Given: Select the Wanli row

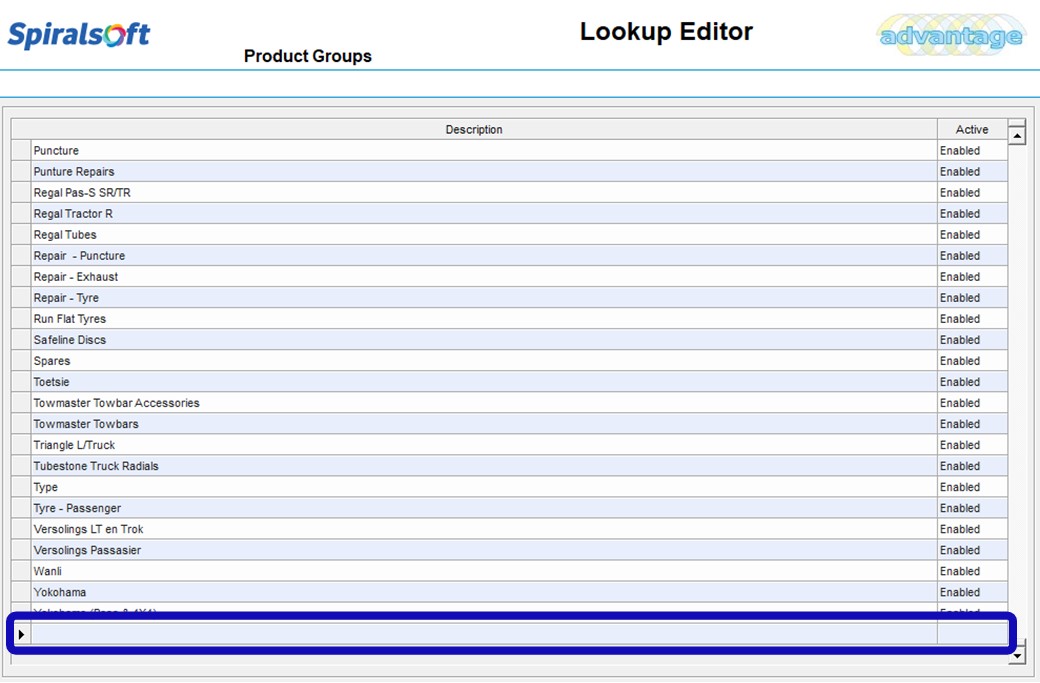Looking at the screenshot, I should (x=509, y=571).
